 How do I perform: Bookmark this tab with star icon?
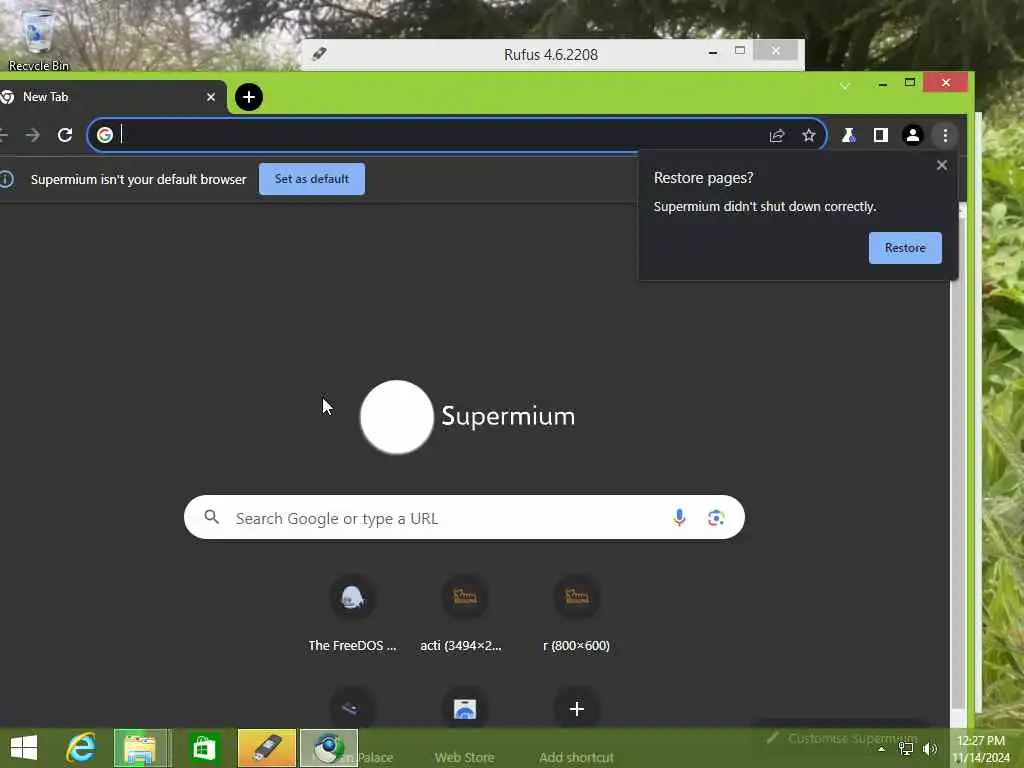808,135
